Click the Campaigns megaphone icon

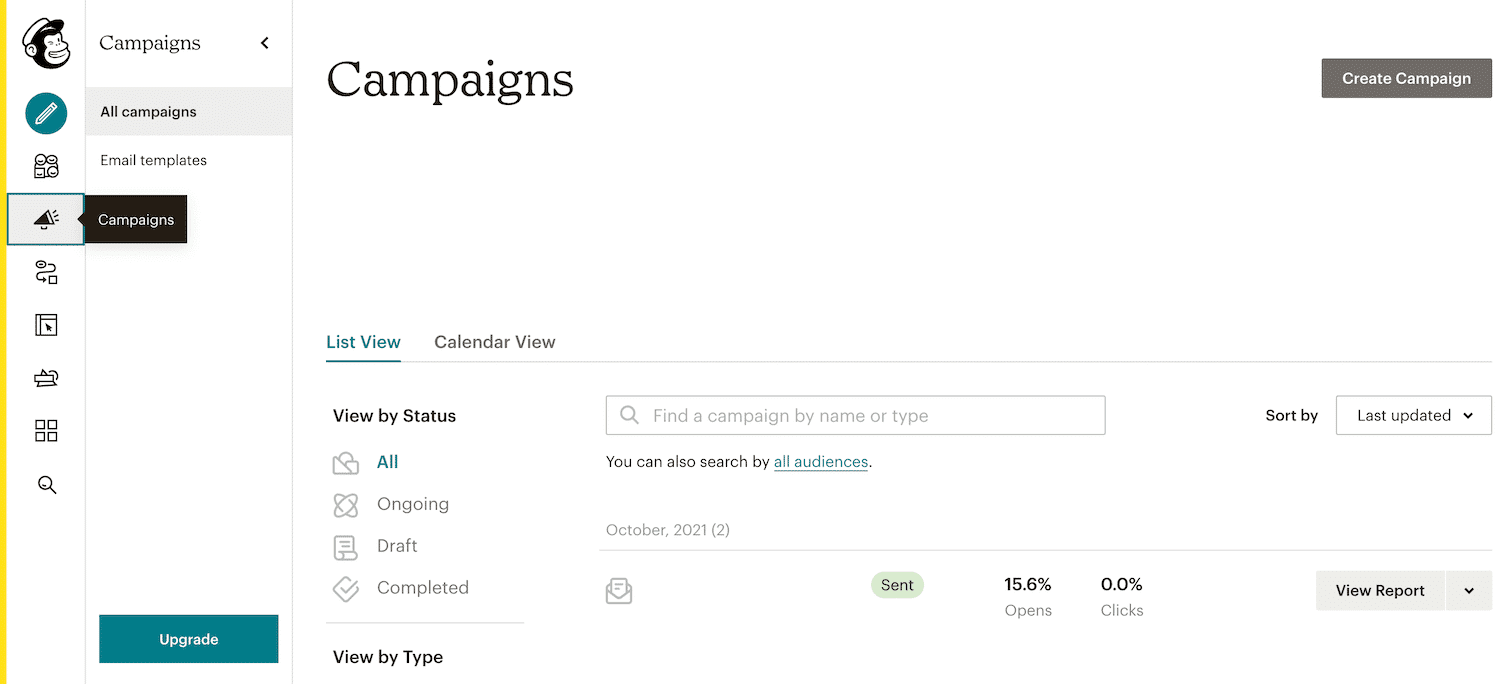[x=46, y=219]
